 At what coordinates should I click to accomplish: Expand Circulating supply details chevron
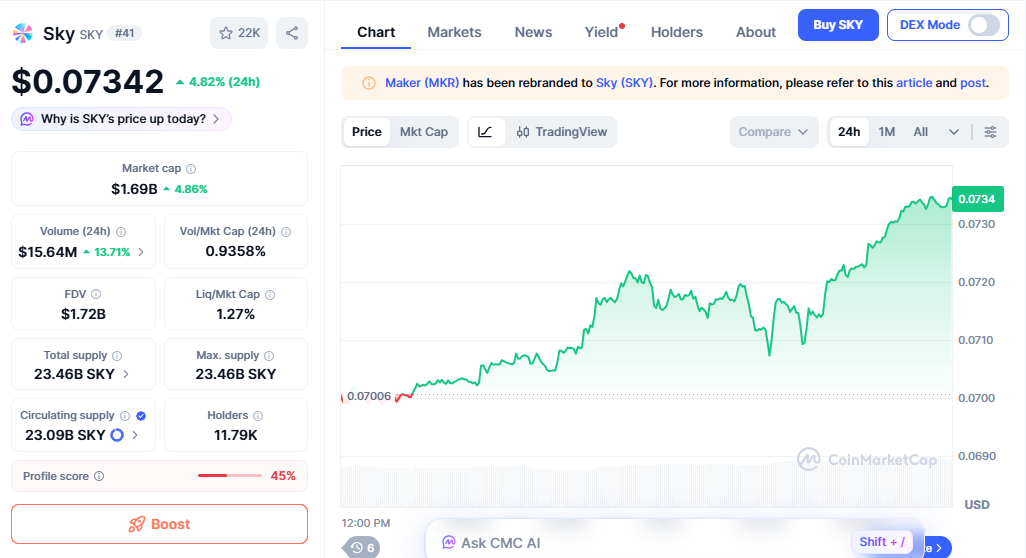pyautogui.click(x=135, y=435)
